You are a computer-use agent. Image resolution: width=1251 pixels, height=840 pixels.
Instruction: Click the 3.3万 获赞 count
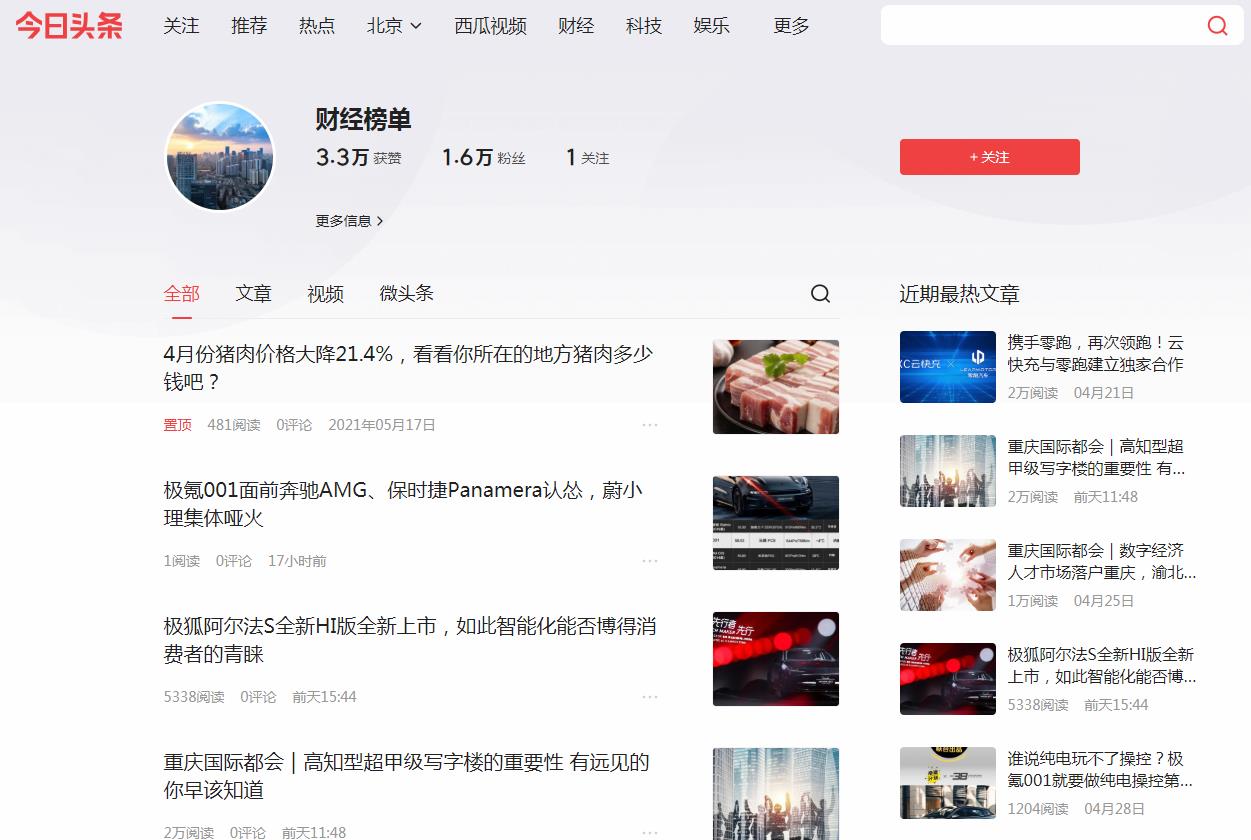(x=359, y=157)
